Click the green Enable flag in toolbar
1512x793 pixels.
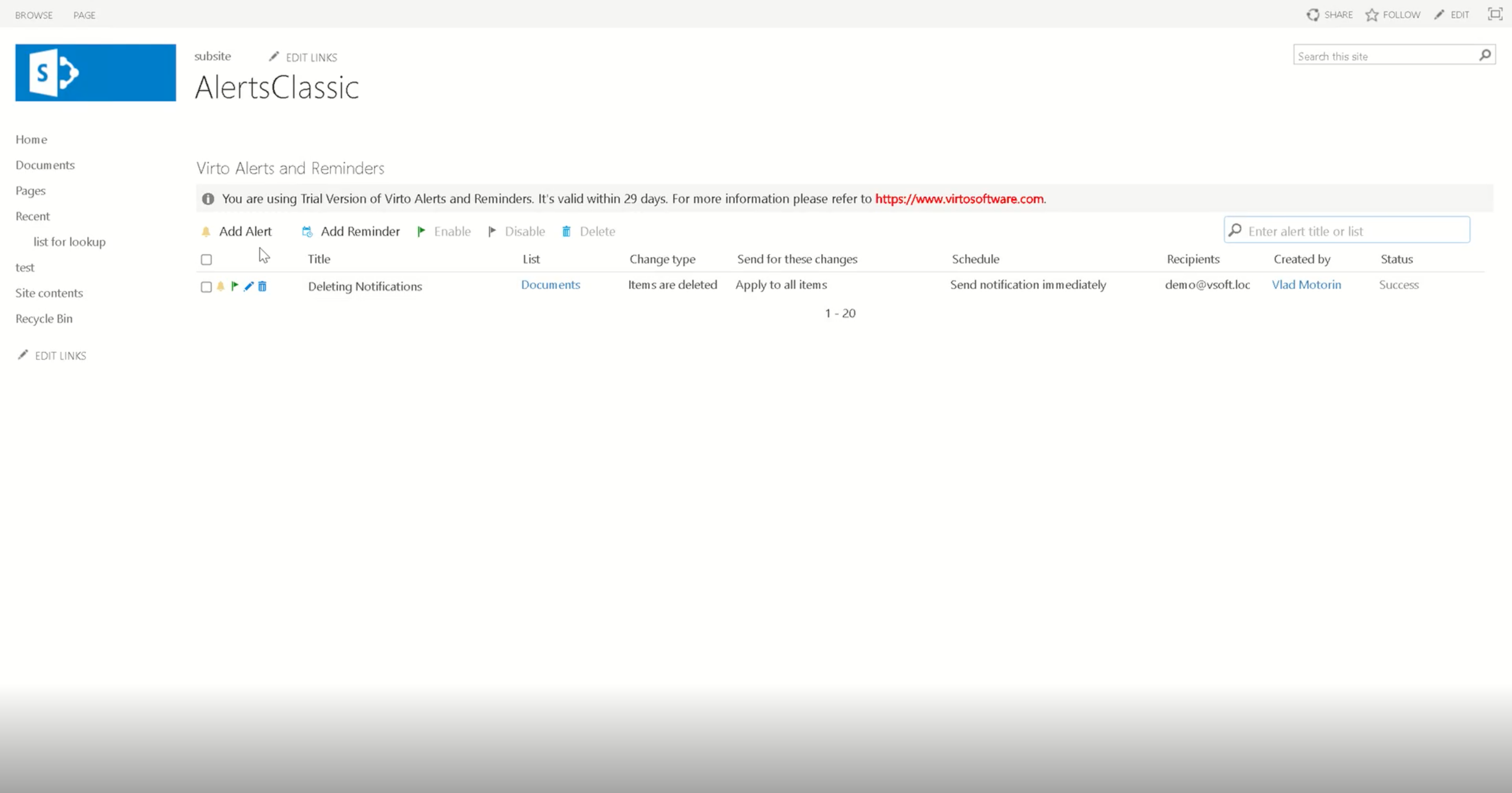421,231
